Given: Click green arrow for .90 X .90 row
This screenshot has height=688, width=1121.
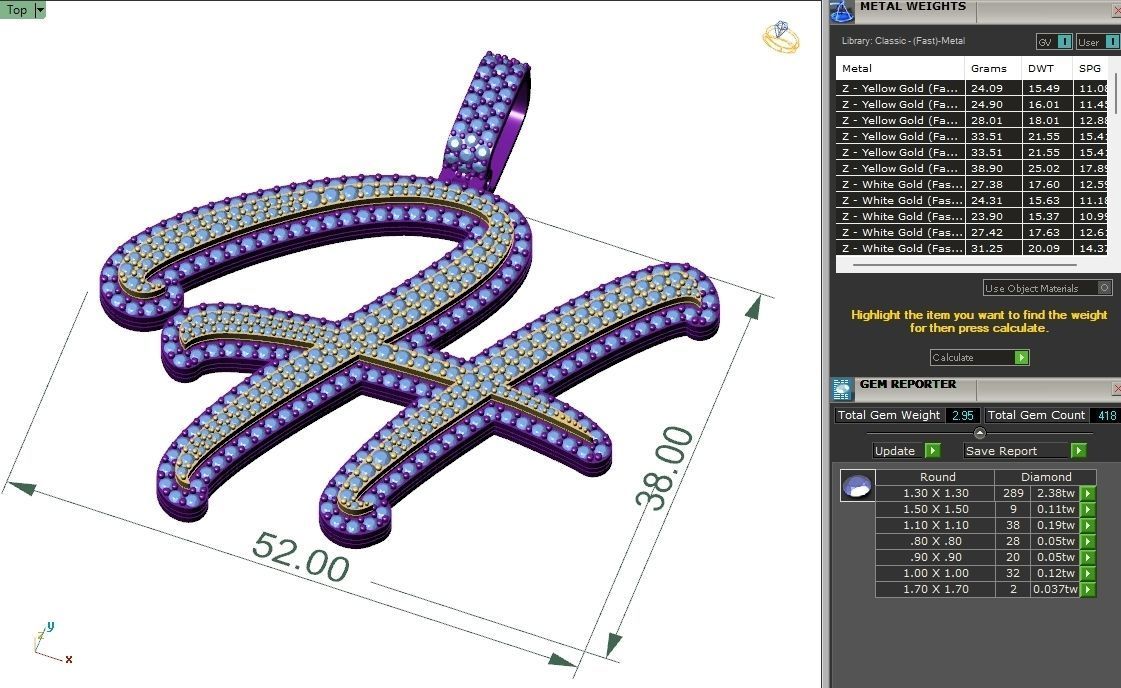Looking at the screenshot, I should coord(1087,557).
